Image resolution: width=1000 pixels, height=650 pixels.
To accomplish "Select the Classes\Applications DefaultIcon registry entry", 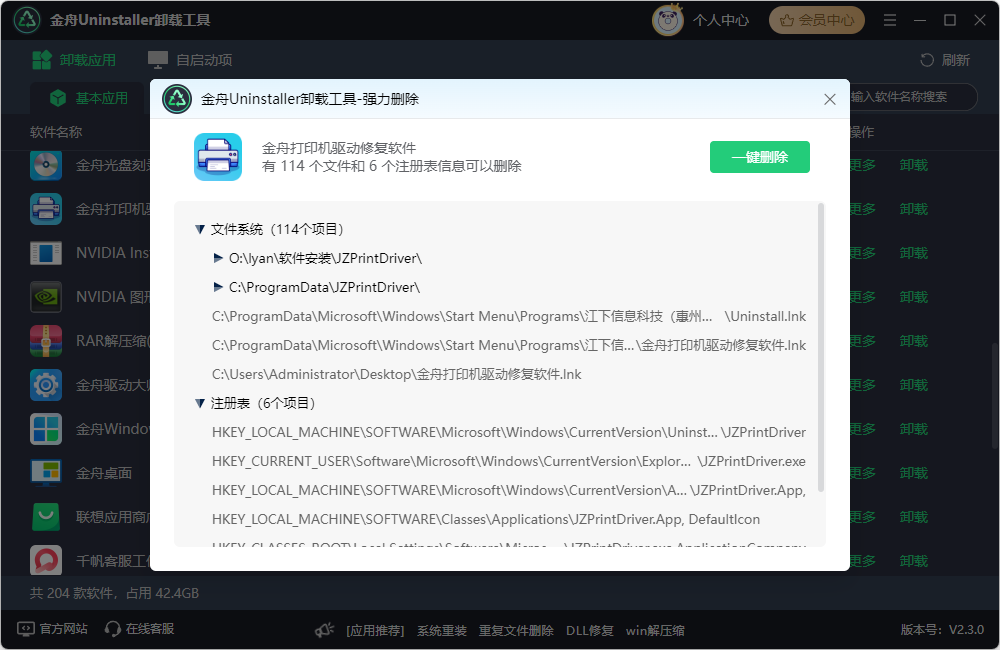I will pyautogui.click(x=486, y=519).
